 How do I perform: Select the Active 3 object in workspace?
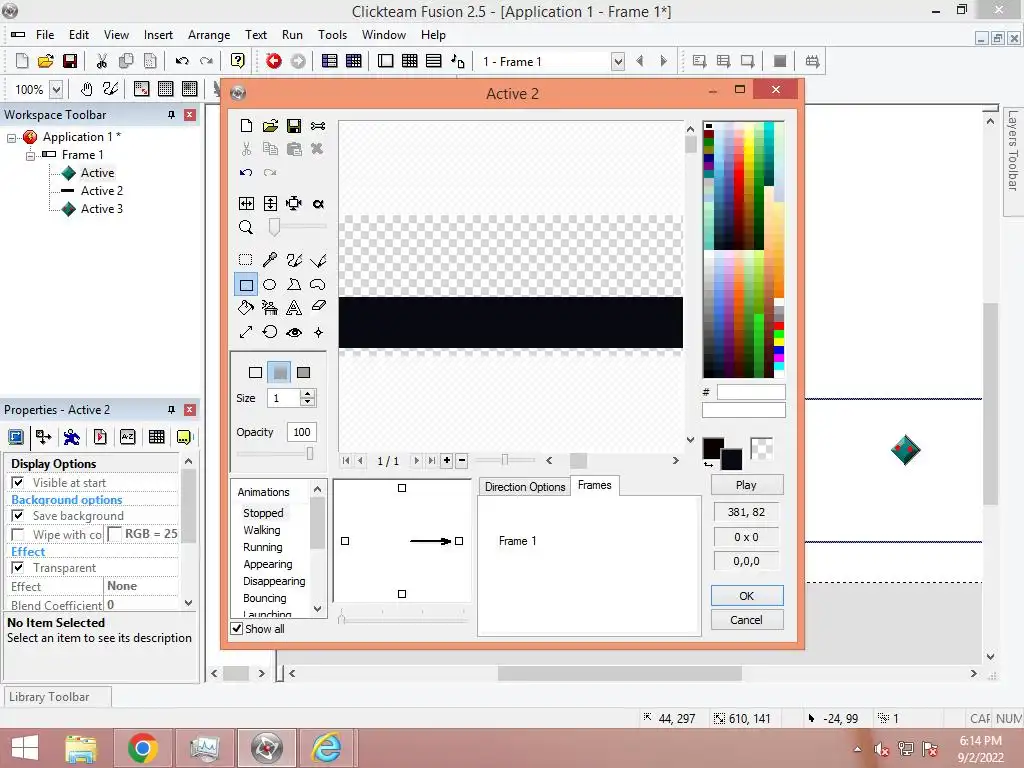(101, 209)
